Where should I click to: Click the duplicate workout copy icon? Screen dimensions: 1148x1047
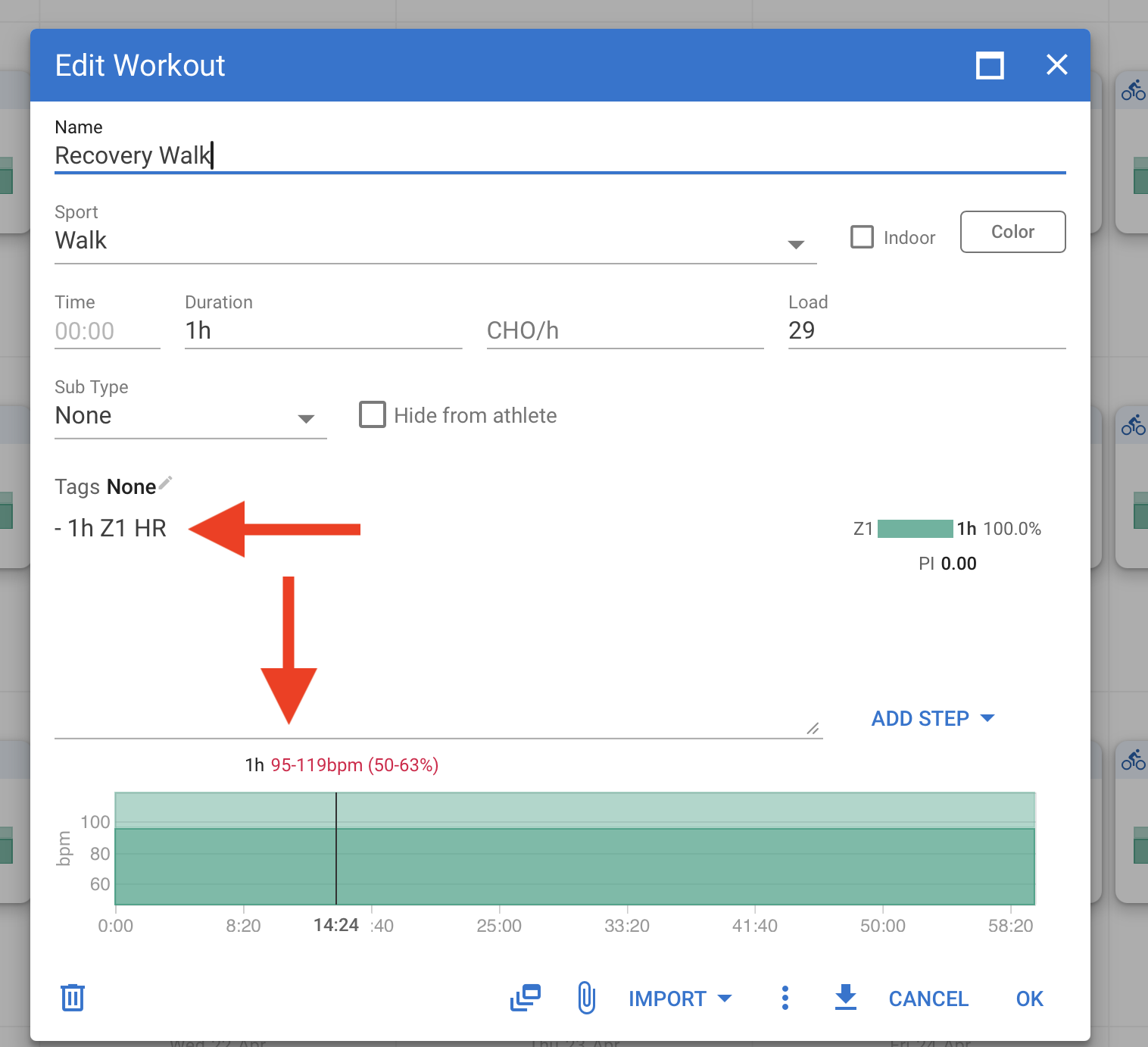[x=526, y=998]
